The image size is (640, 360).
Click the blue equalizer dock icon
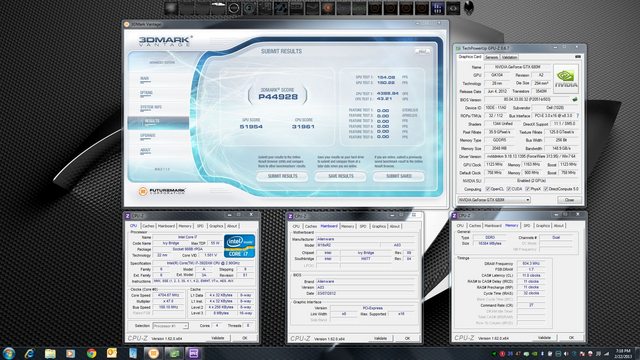[438, 8]
